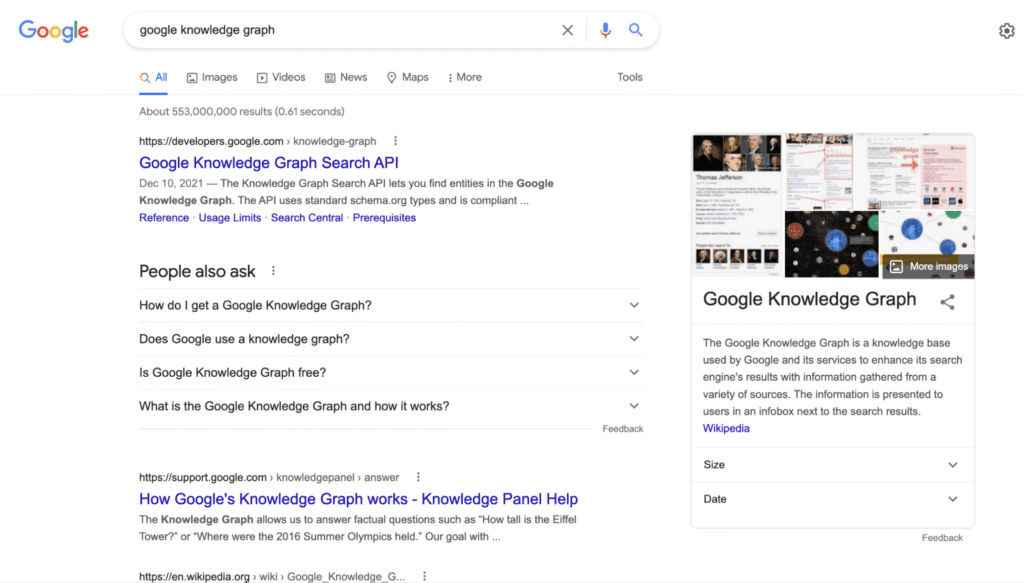Expand 'Does Google use a knowledge graph?'
Screen dimensions: 1024x583
634,338
